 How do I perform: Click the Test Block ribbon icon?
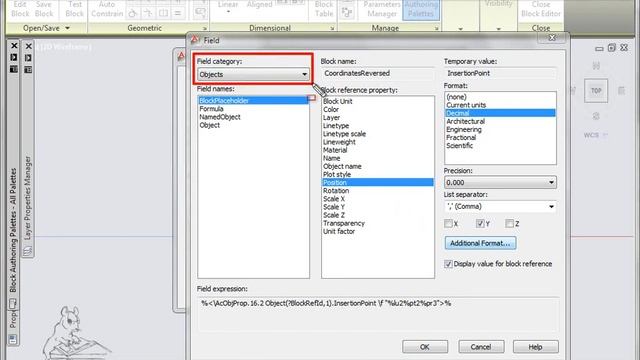click(x=74, y=9)
